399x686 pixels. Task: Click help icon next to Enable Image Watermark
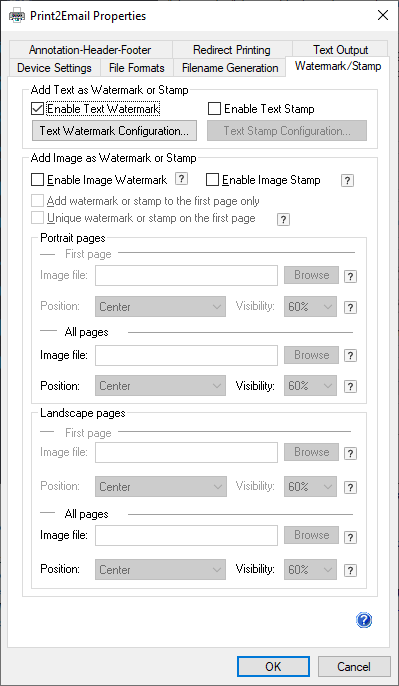[182, 179]
